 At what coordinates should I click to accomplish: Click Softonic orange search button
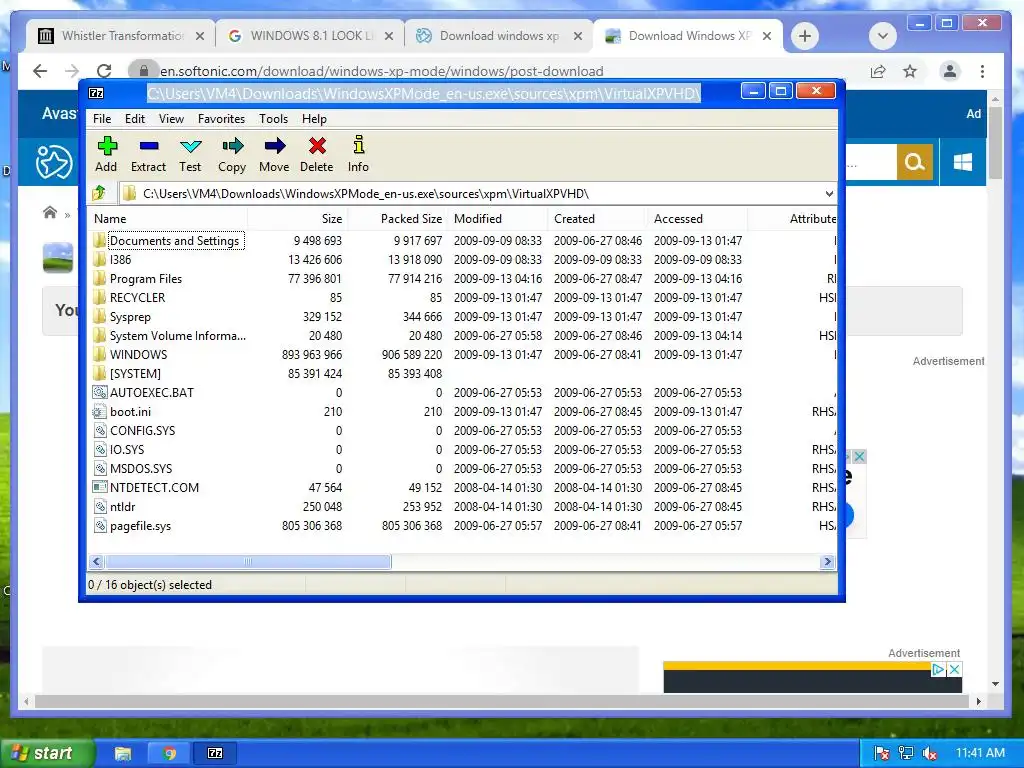coord(914,161)
